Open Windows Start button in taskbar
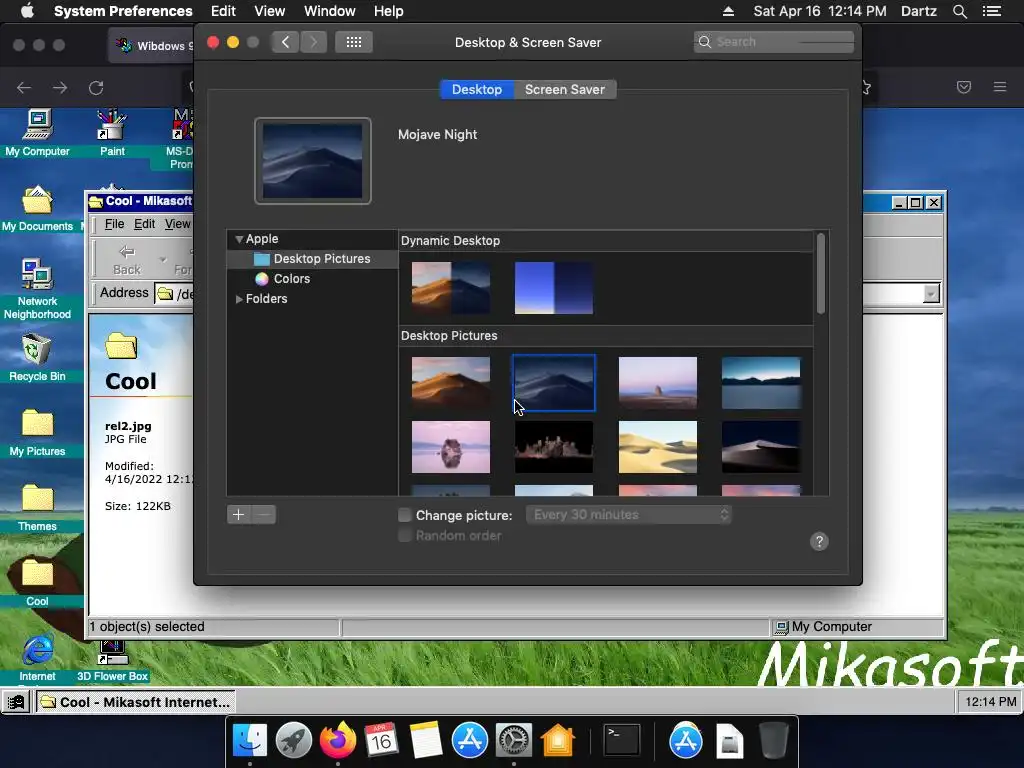The image size is (1024, 768). pos(16,702)
